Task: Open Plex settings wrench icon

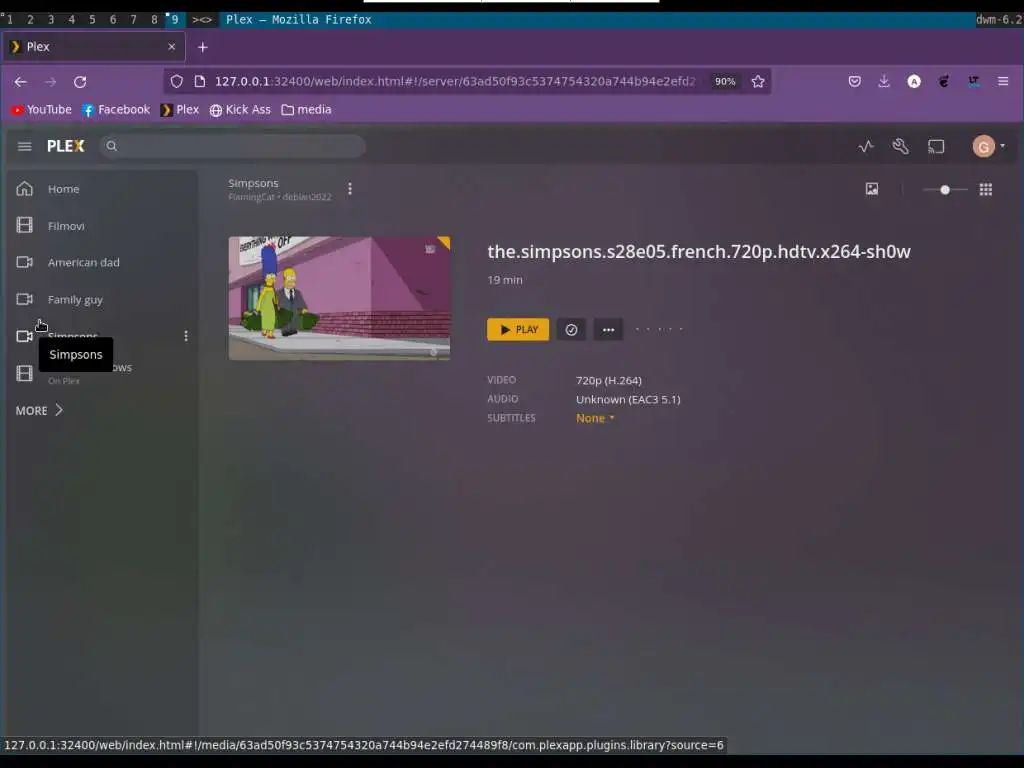Action: pos(901,146)
